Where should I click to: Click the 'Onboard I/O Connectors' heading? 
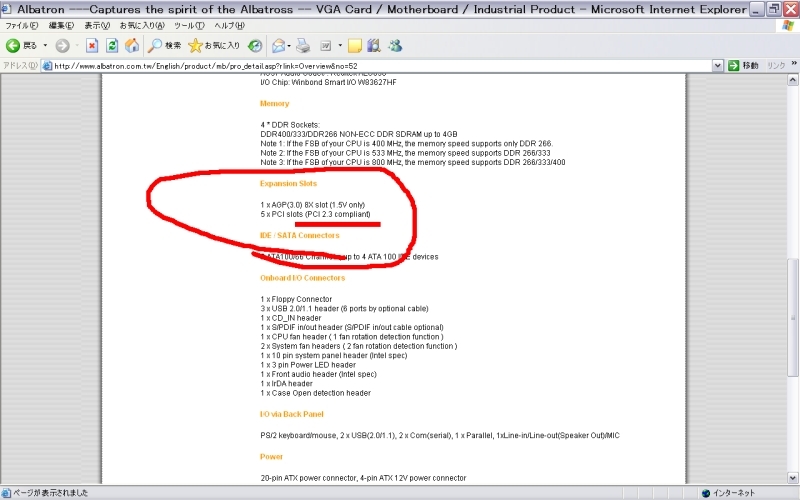click(x=303, y=278)
